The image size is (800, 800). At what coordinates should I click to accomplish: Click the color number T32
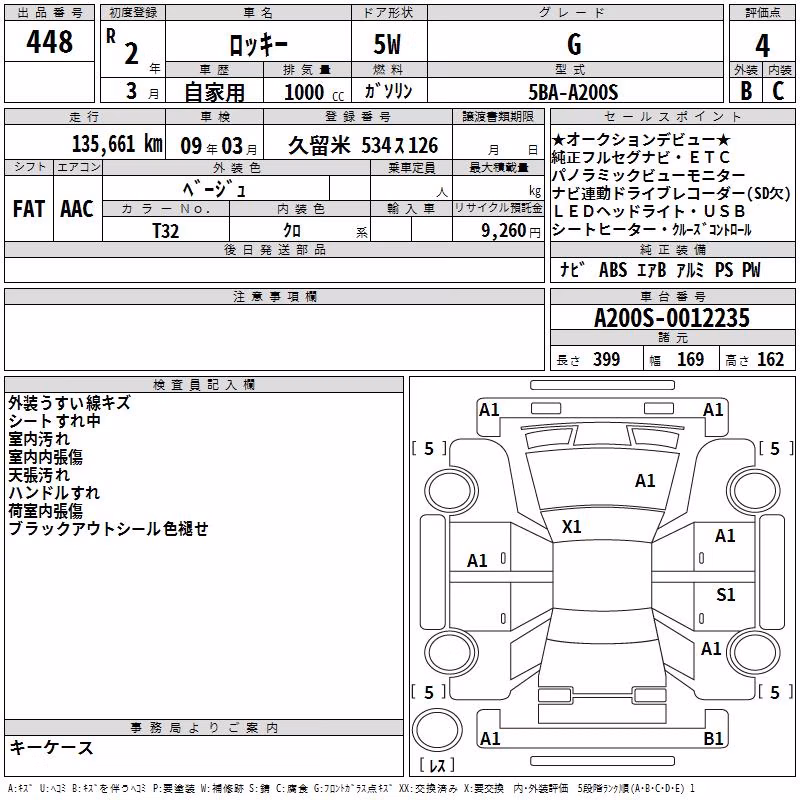pos(166,231)
